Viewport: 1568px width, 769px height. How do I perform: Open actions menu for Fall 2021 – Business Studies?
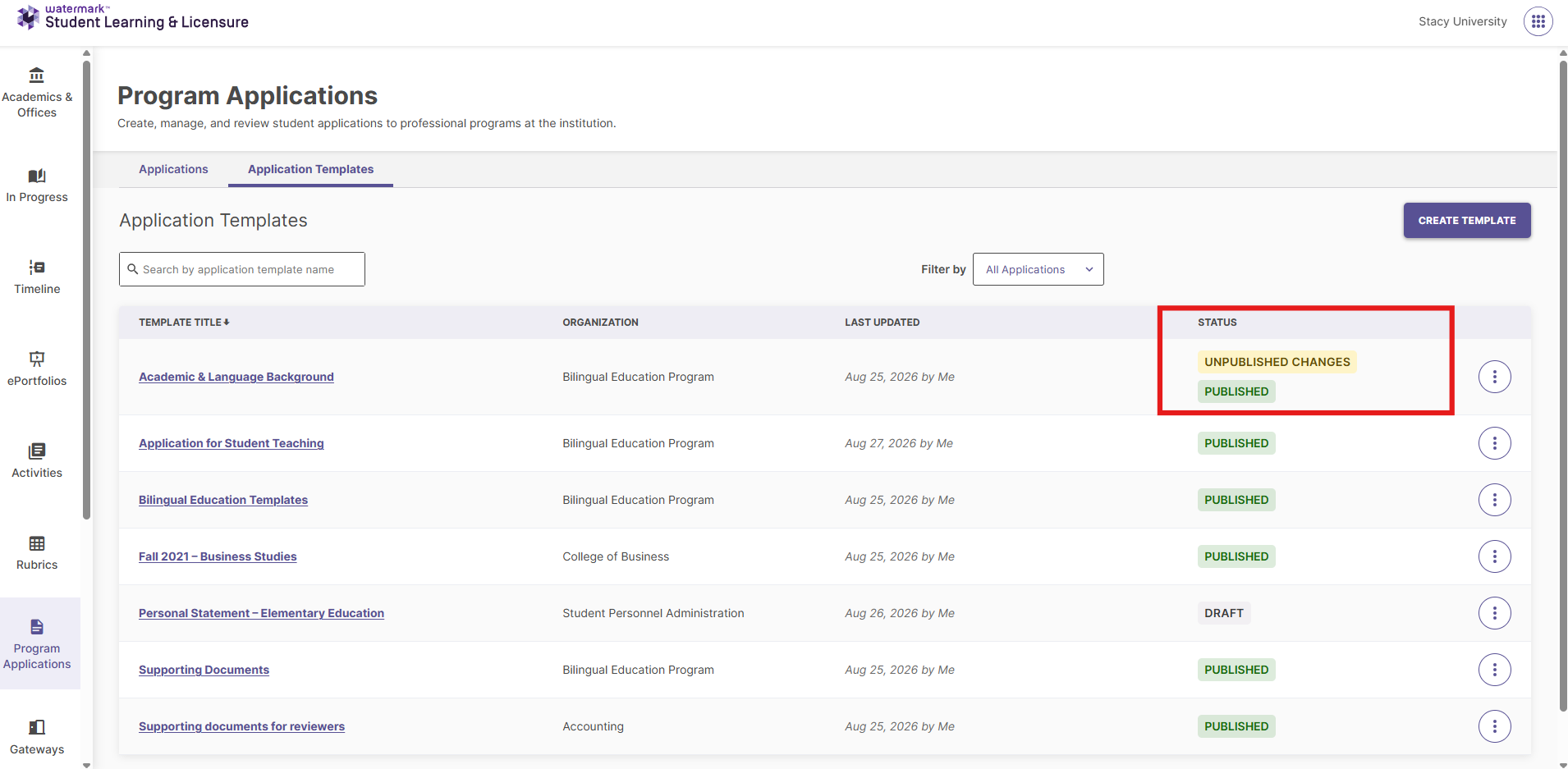1494,556
